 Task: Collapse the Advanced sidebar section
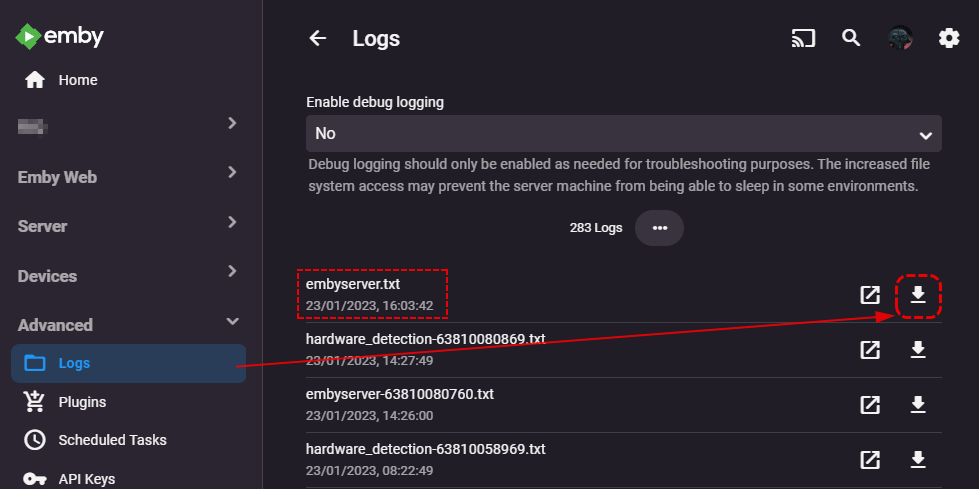tap(130, 324)
